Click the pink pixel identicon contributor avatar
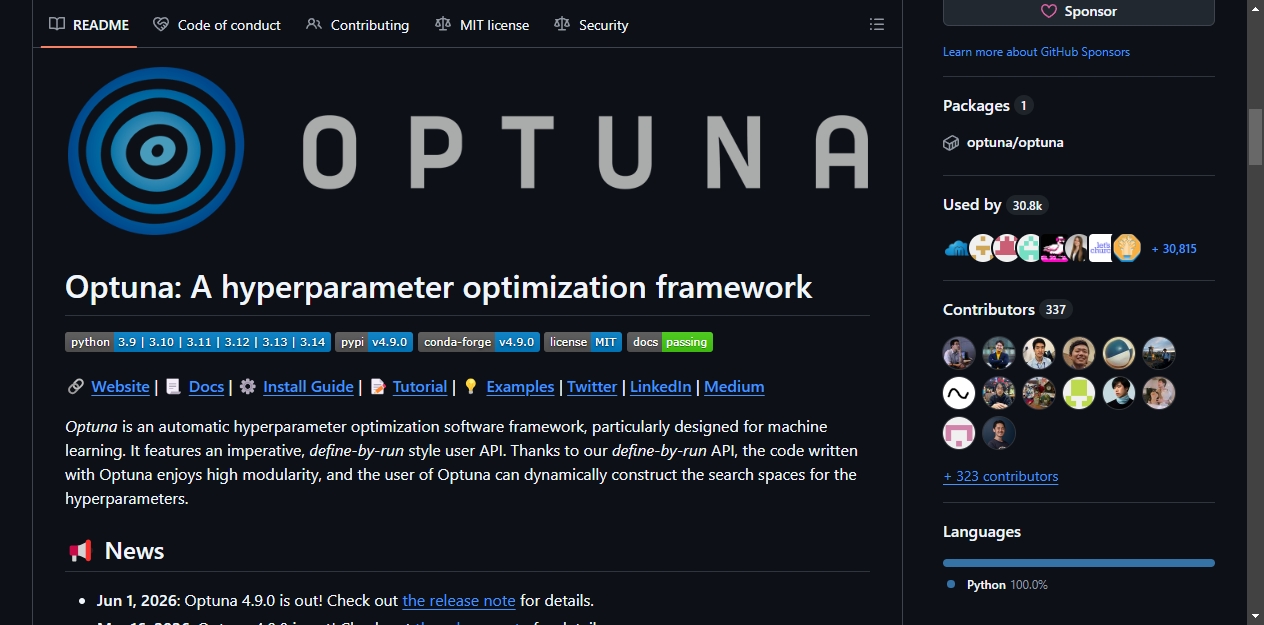 click(x=959, y=433)
